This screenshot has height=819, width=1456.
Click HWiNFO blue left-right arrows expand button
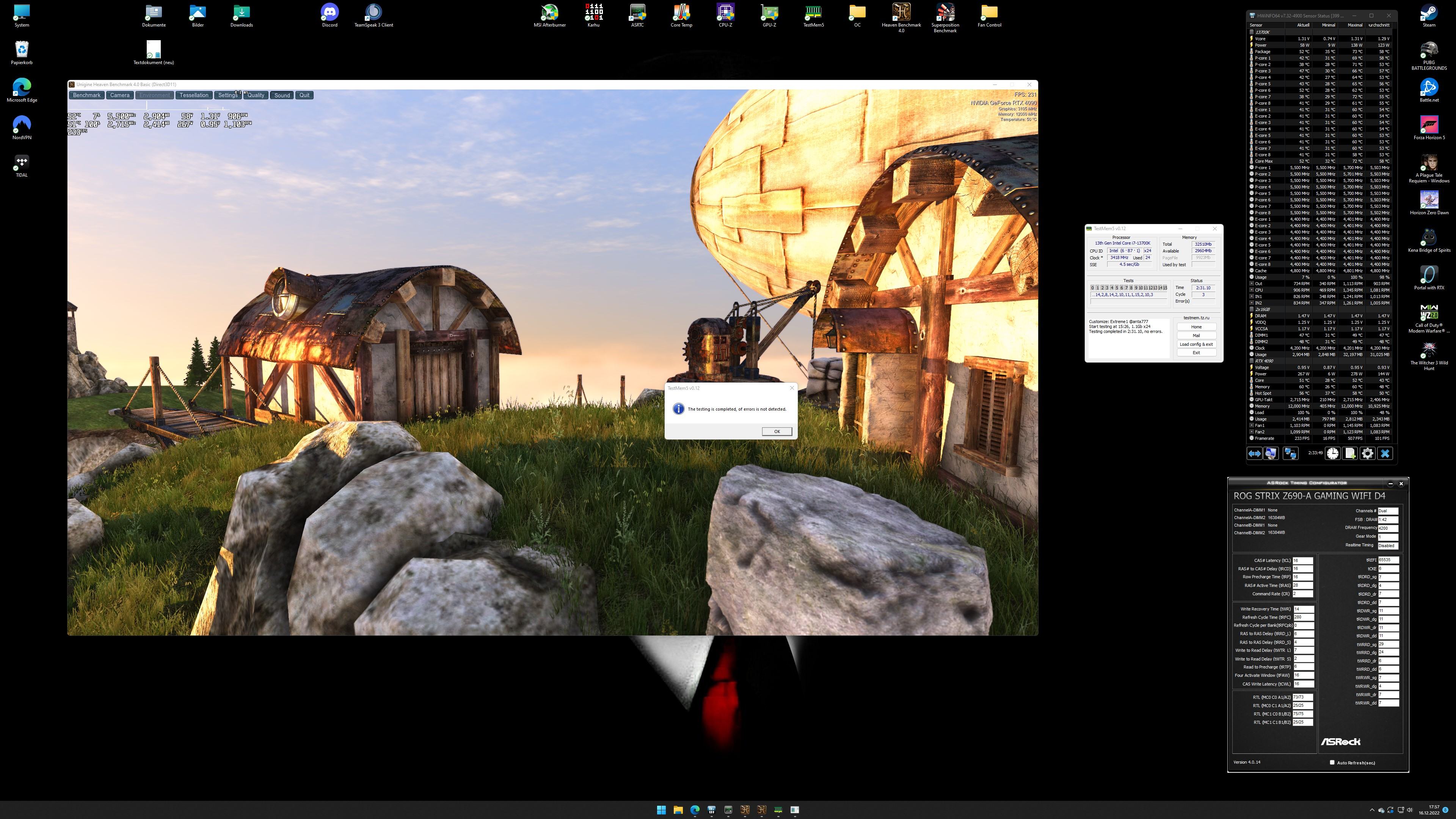[x=1254, y=453]
